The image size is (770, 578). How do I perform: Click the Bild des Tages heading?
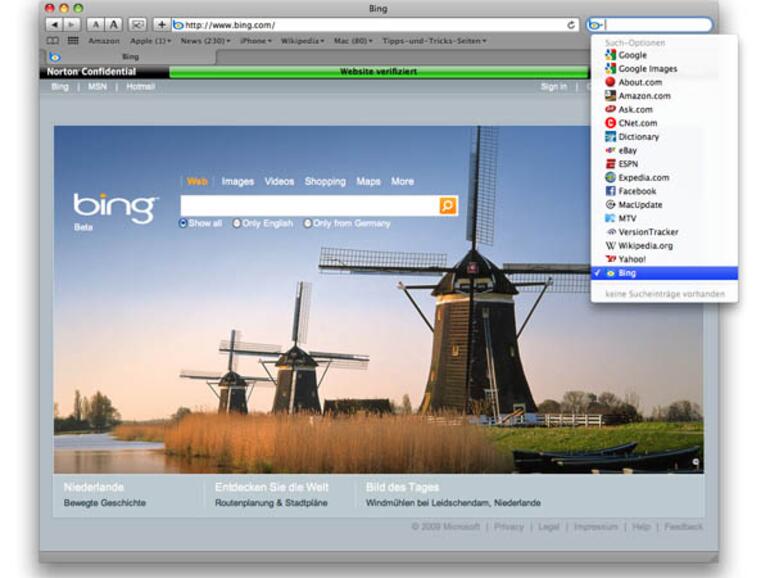pos(402,487)
